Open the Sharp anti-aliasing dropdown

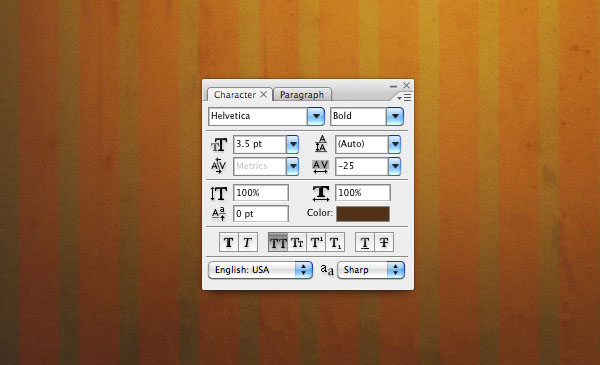point(371,270)
